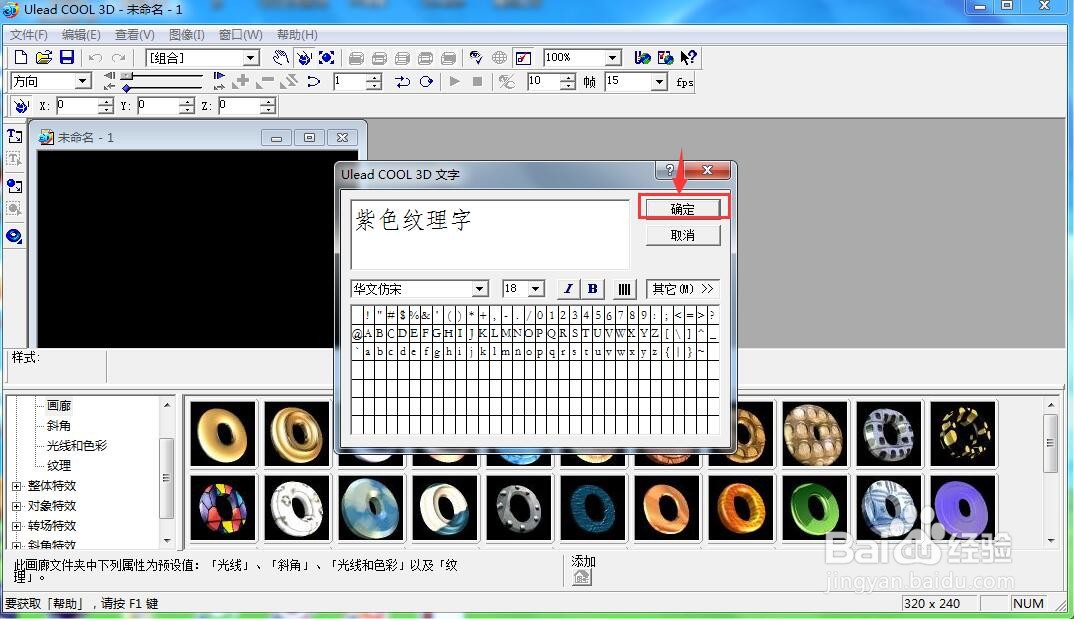
Task: Click the wireframe globe icon
Action: tap(500, 58)
